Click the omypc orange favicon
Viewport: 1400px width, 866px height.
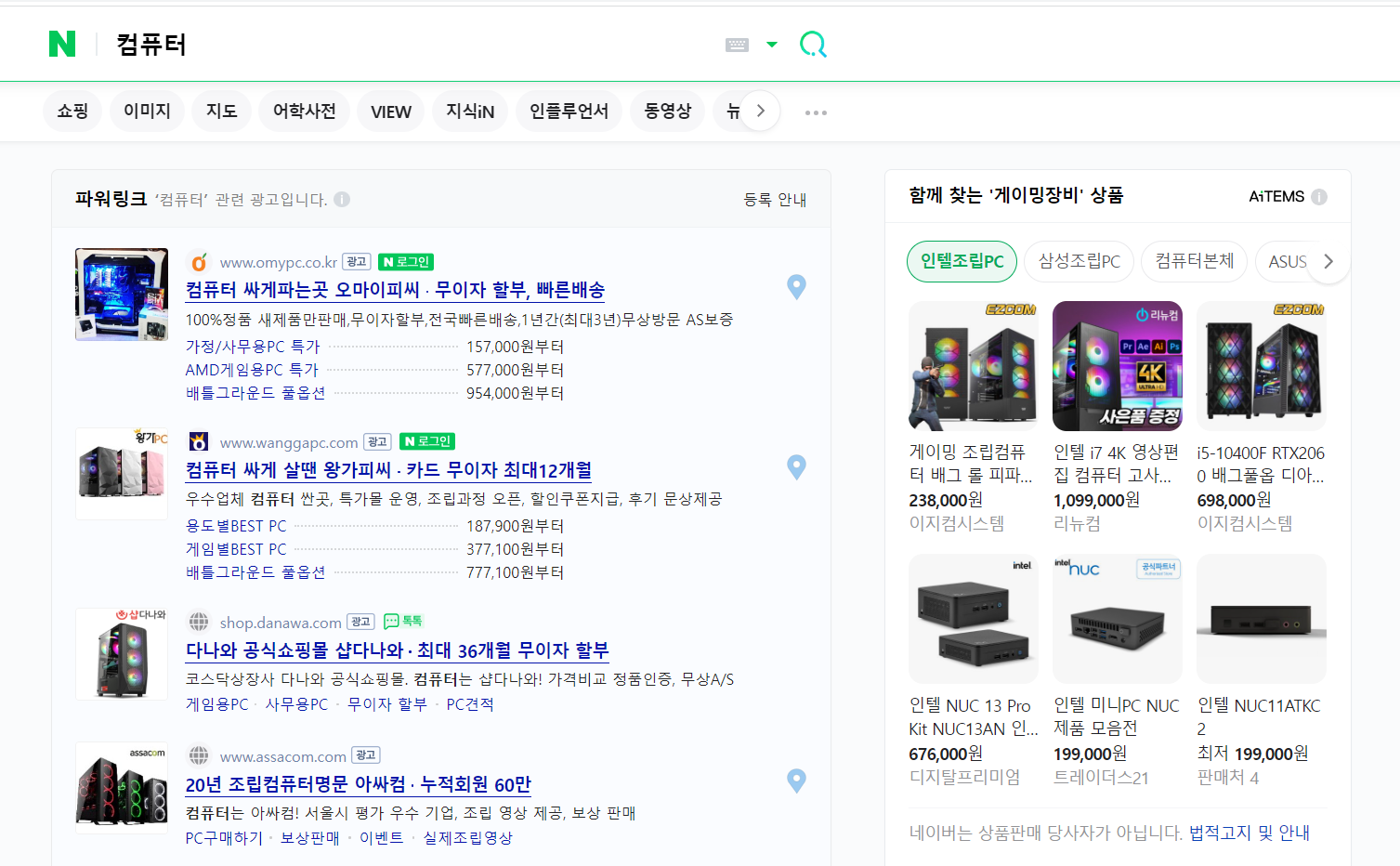point(198,262)
